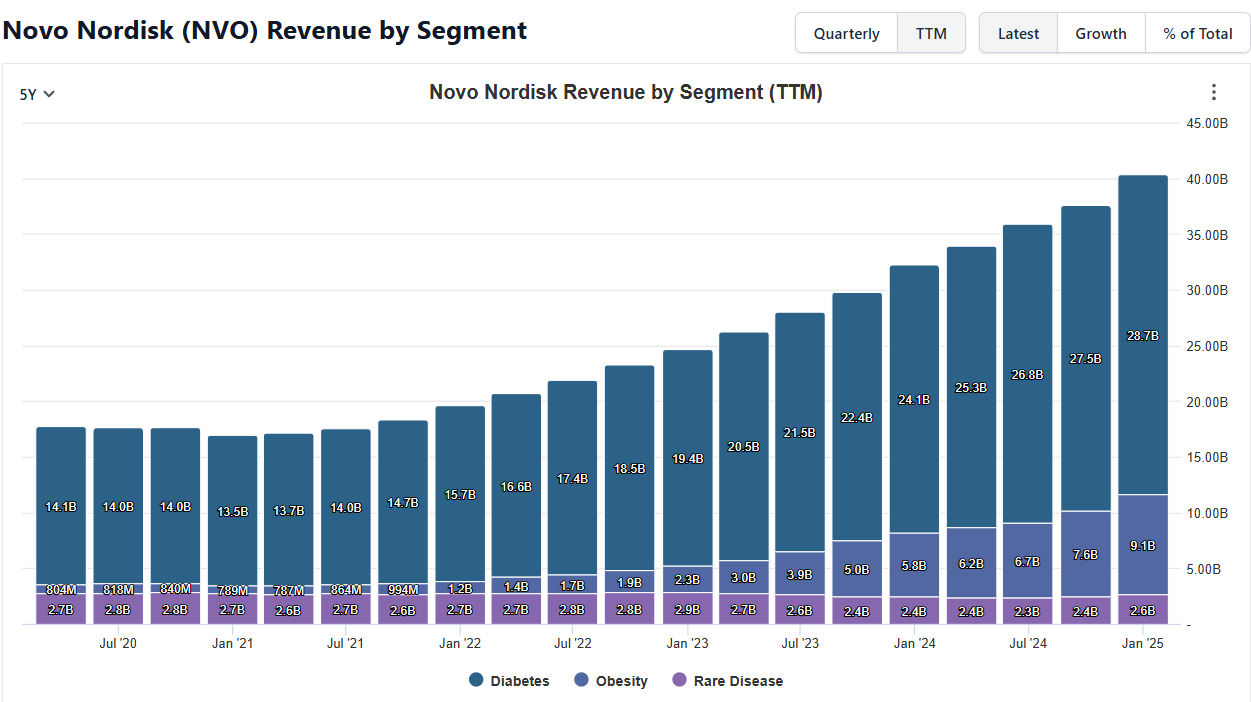
Task: Click the 17.4B Diabetes bar label
Action: point(573,479)
